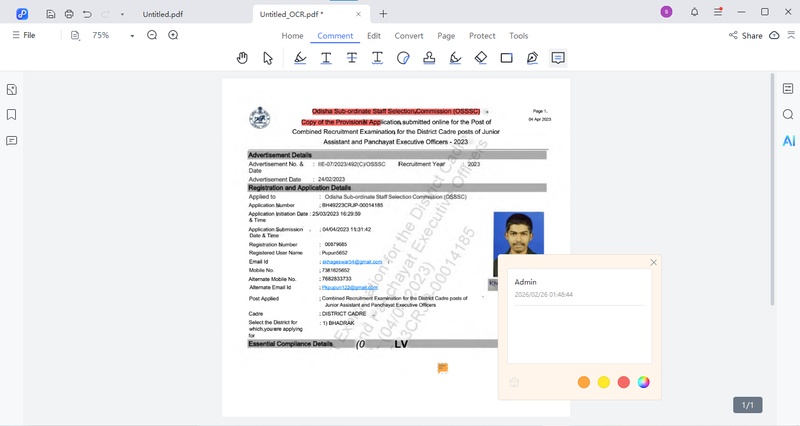This screenshot has width=800, height=426.
Task: Zoom out the document
Action: [152, 35]
